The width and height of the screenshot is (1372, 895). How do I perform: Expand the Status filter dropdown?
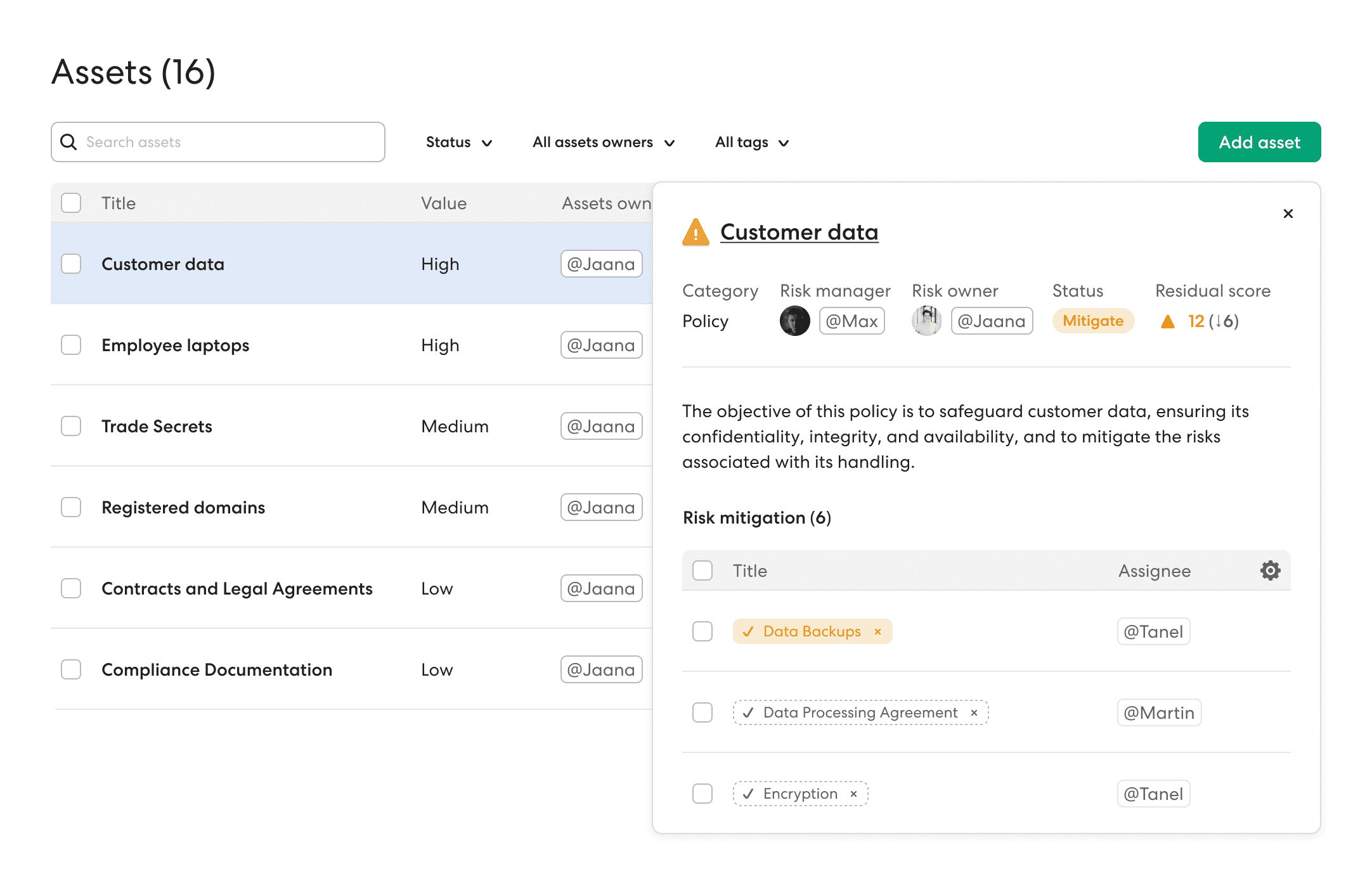pos(460,142)
